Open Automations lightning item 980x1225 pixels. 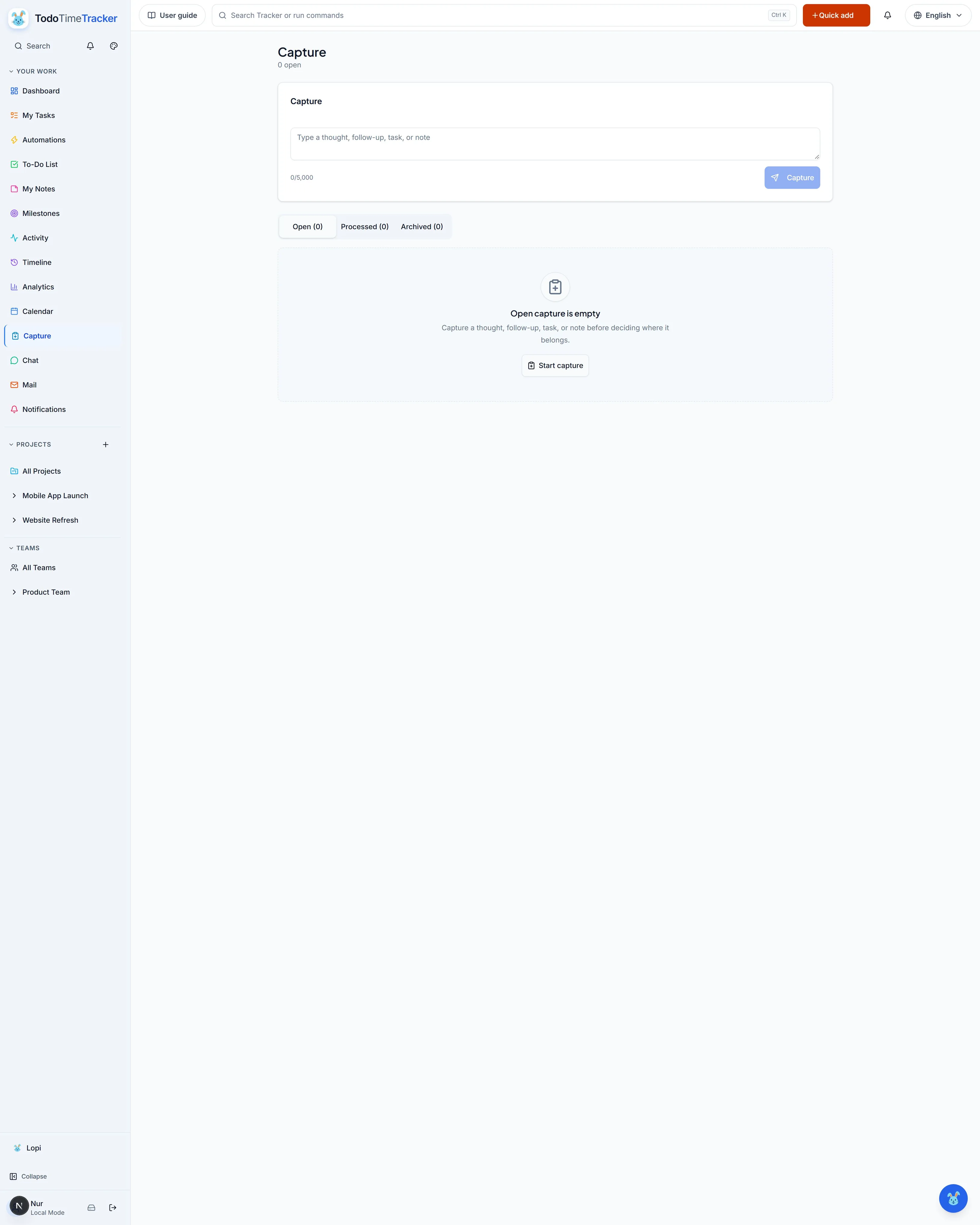pos(63,140)
